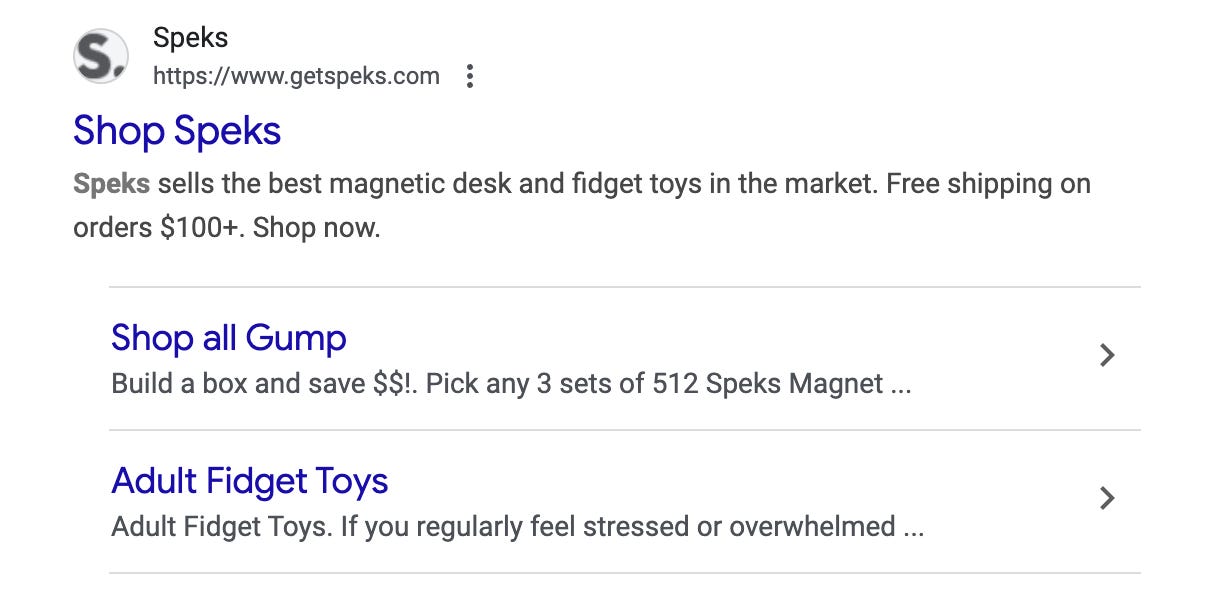This screenshot has width=1216, height=600.
Task: Click the Adult Fidget Toys description text
Action: tap(516, 526)
